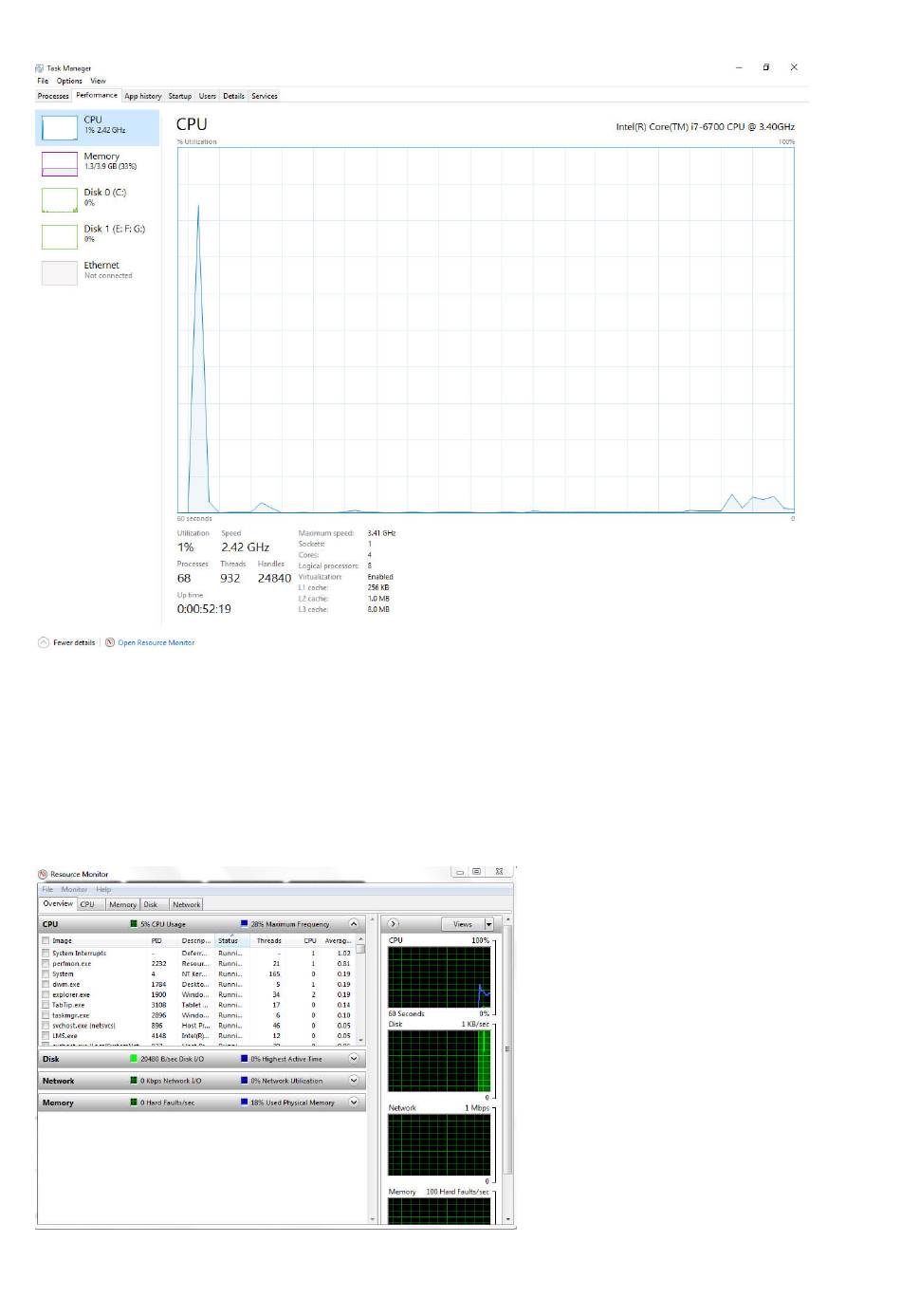Screen dimensions: 901x1316
Task: Collapse the graphs pane with arrow button
Action: pos(393,923)
